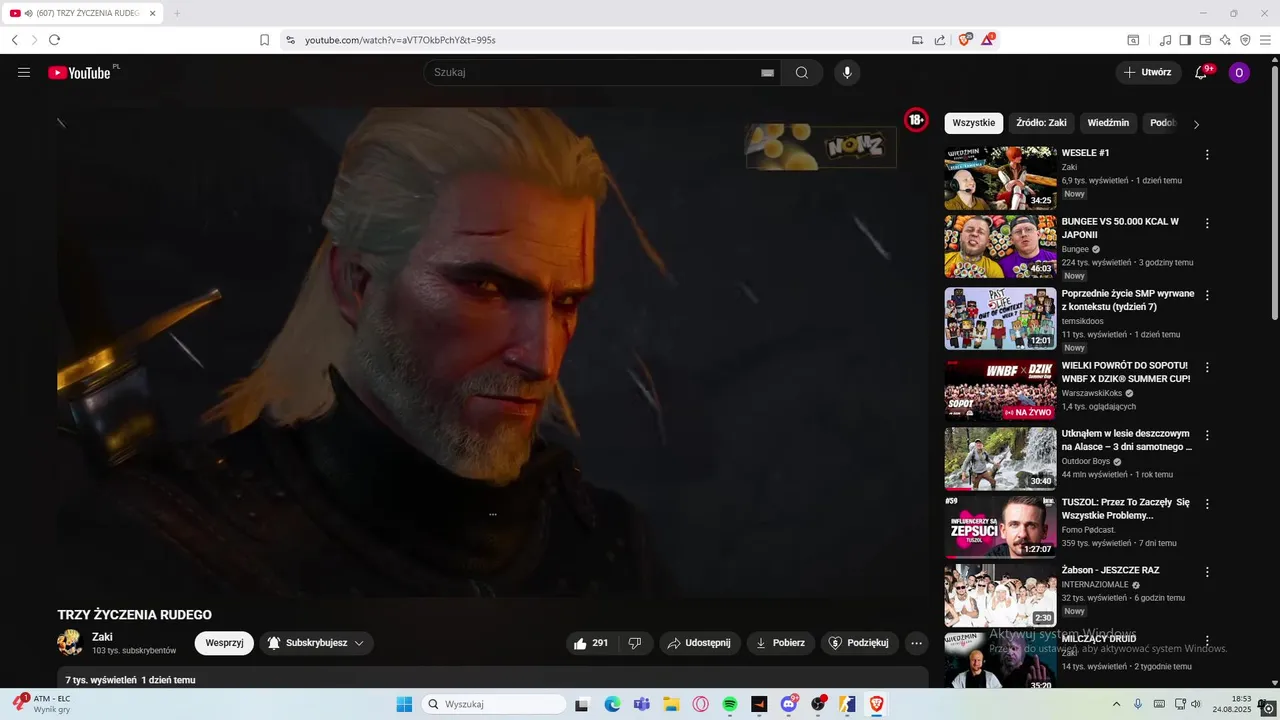The width and height of the screenshot is (1280, 720).
Task: Click the Pobierz download button
Action: pyautogui.click(x=780, y=643)
